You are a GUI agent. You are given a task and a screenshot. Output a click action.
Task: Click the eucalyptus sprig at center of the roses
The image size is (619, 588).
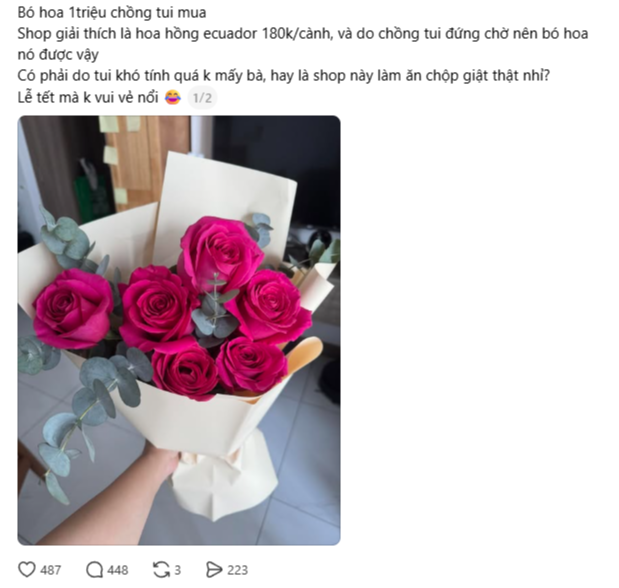215,310
